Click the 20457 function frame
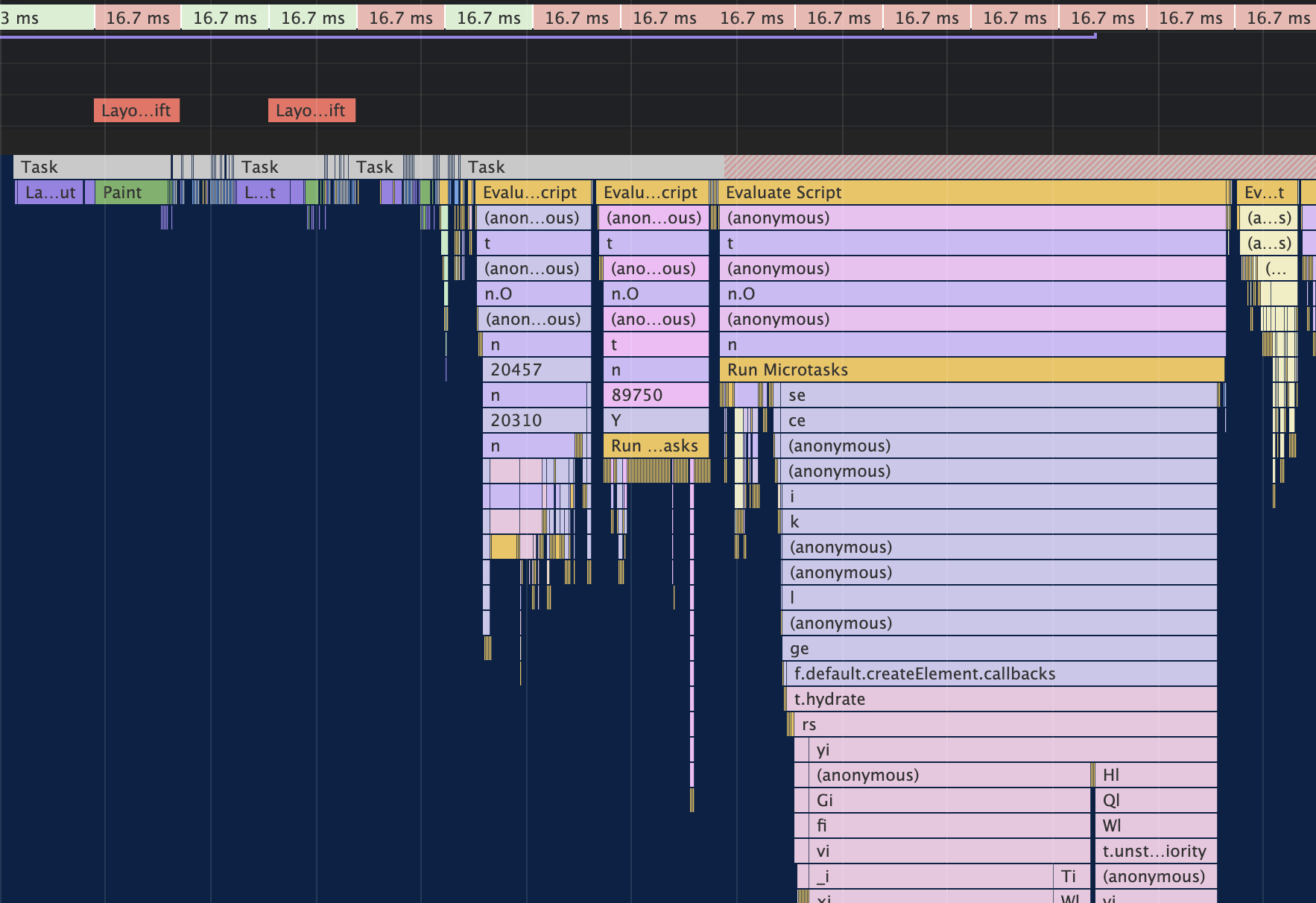The width and height of the screenshot is (1316, 903). 537,370
